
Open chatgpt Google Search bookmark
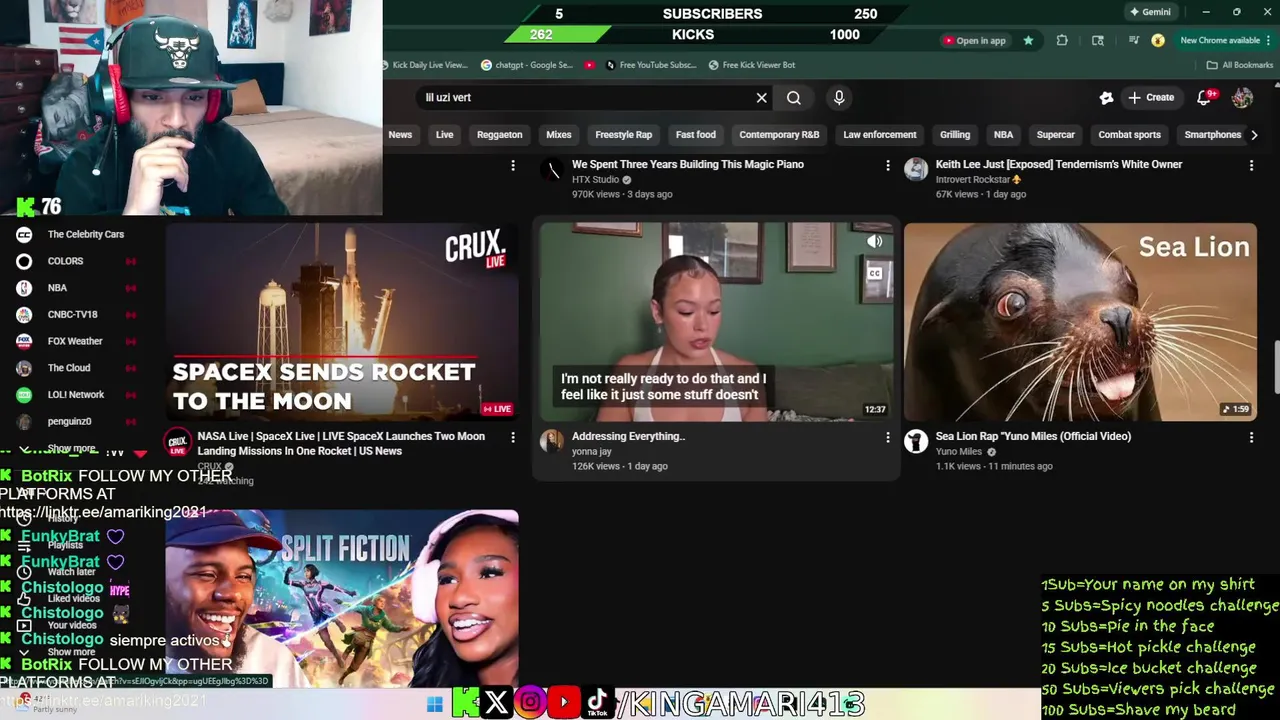[527, 65]
